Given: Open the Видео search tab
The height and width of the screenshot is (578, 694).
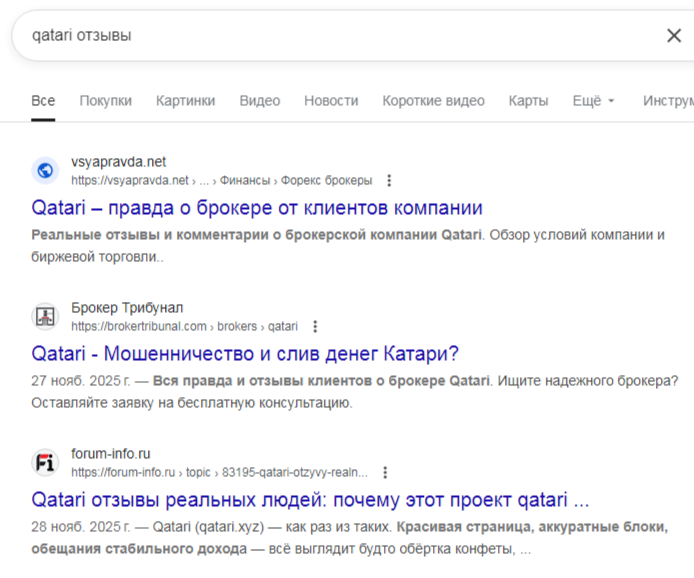Looking at the screenshot, I should pyautogui.click(x=260, y=101).
